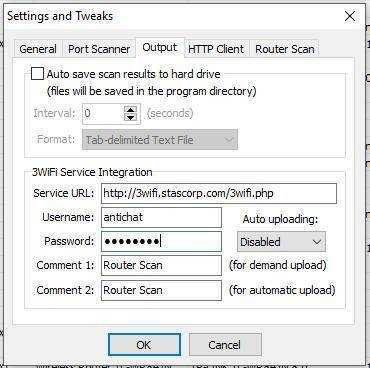Click the Comment 1 text field
Image resolution: width=370 pixels, height=368 pixels.
(x=161, y=265)
